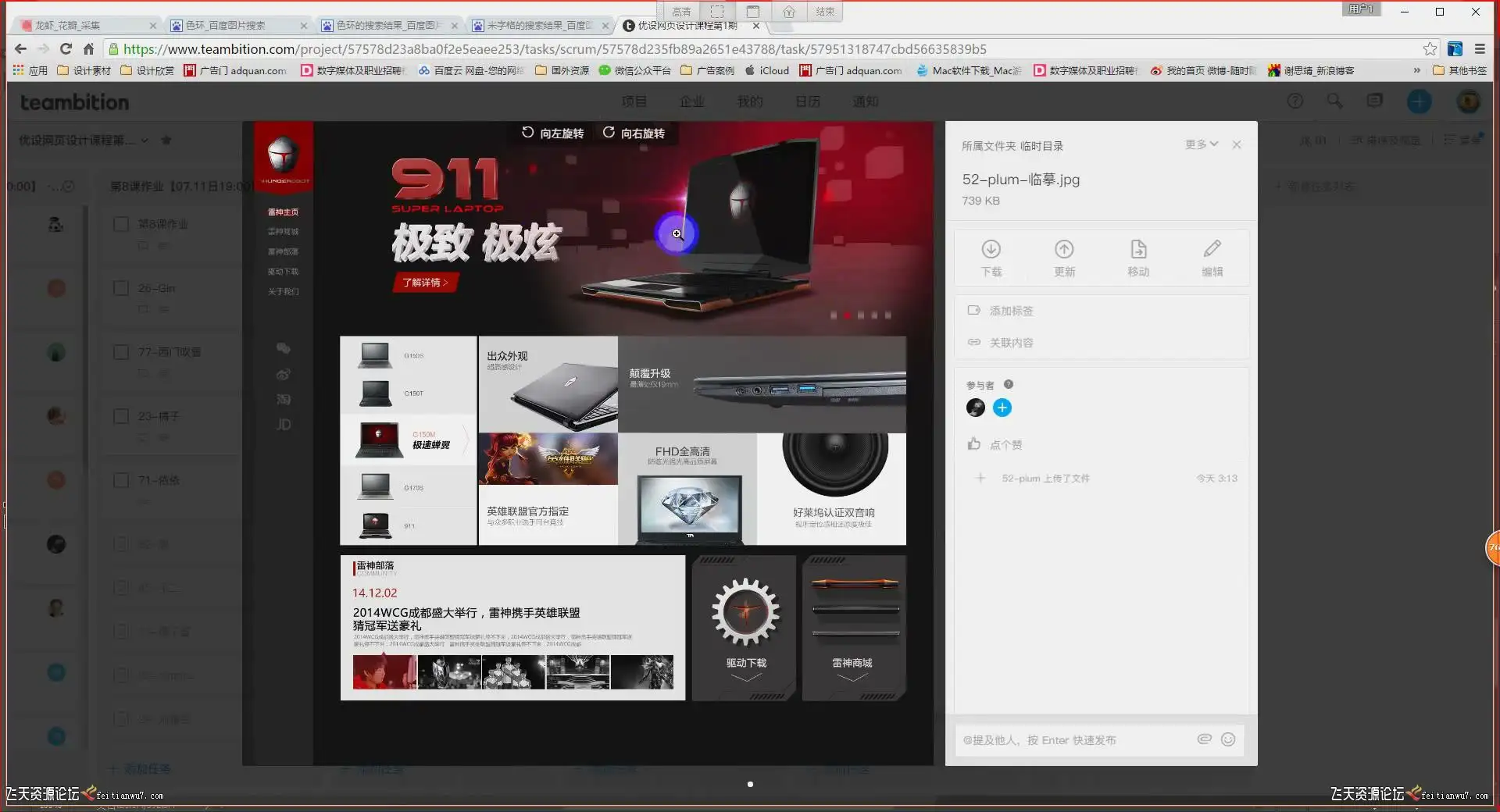Rotate the image right with 向右旋转
This screenshot has width=1500, height=812.
[634, 134]
